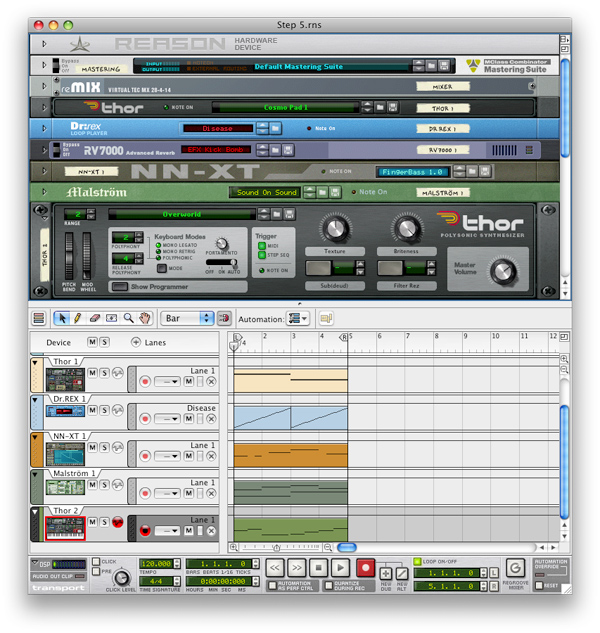Screen dimensions: 600x633
Task: Select the Razor tool
Action: coord(111,319)
